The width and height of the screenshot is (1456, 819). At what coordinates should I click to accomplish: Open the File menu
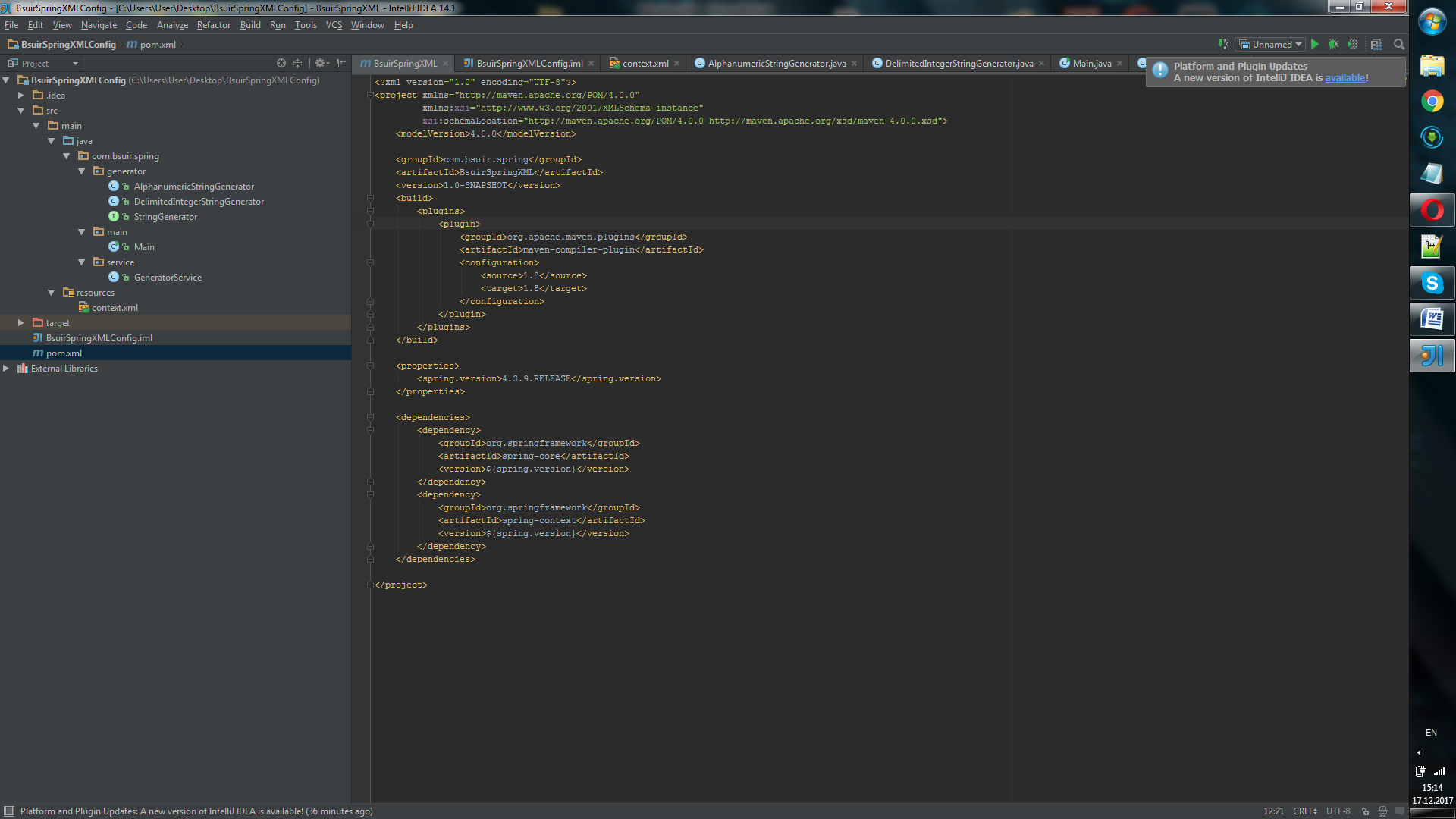(x=11, y=25)
